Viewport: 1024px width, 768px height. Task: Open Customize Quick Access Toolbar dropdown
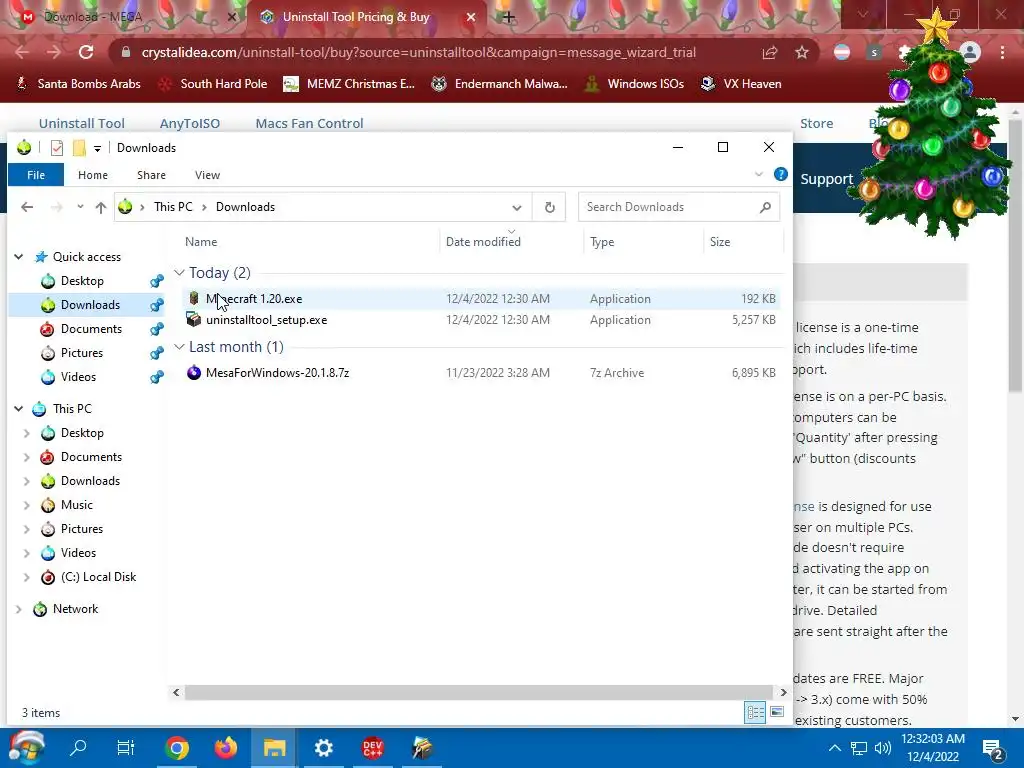coord(97,149)
